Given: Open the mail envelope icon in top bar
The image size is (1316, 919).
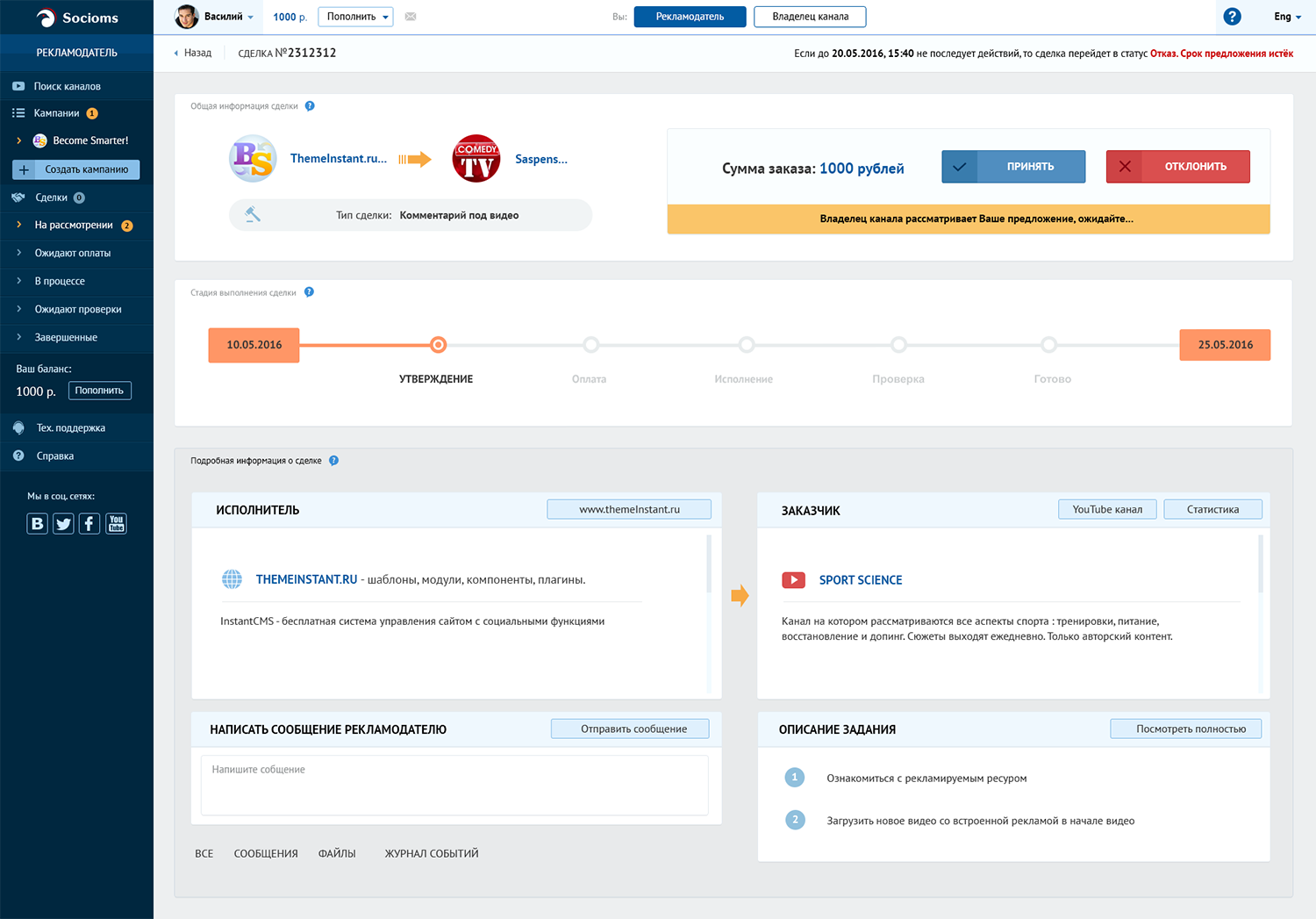Looking at the screenshot, I should [x=411, y=17].
